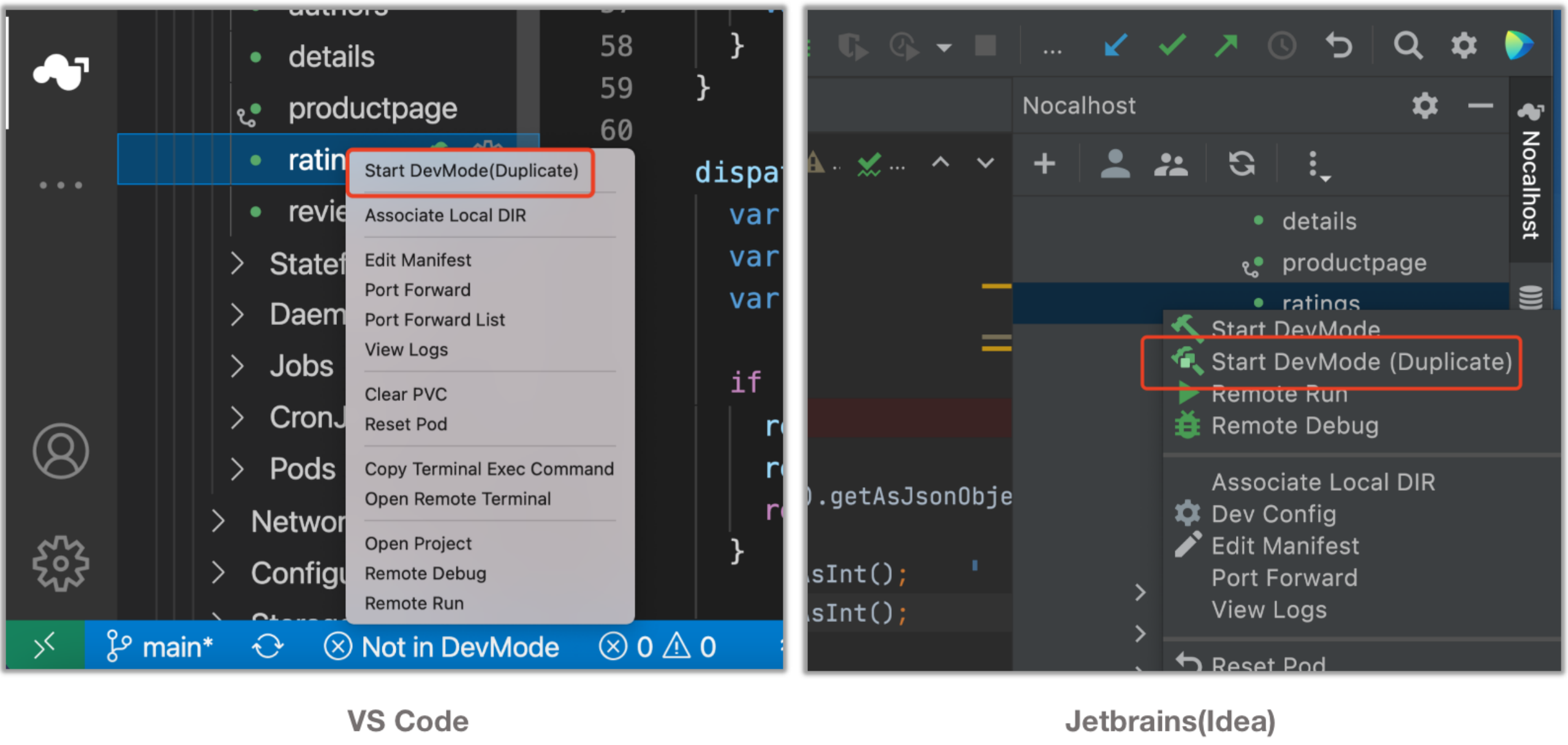
Task: Select productpage workload in IDEA Nocalhost tree
Action: pyautogui.click(x=1354, y=263)
